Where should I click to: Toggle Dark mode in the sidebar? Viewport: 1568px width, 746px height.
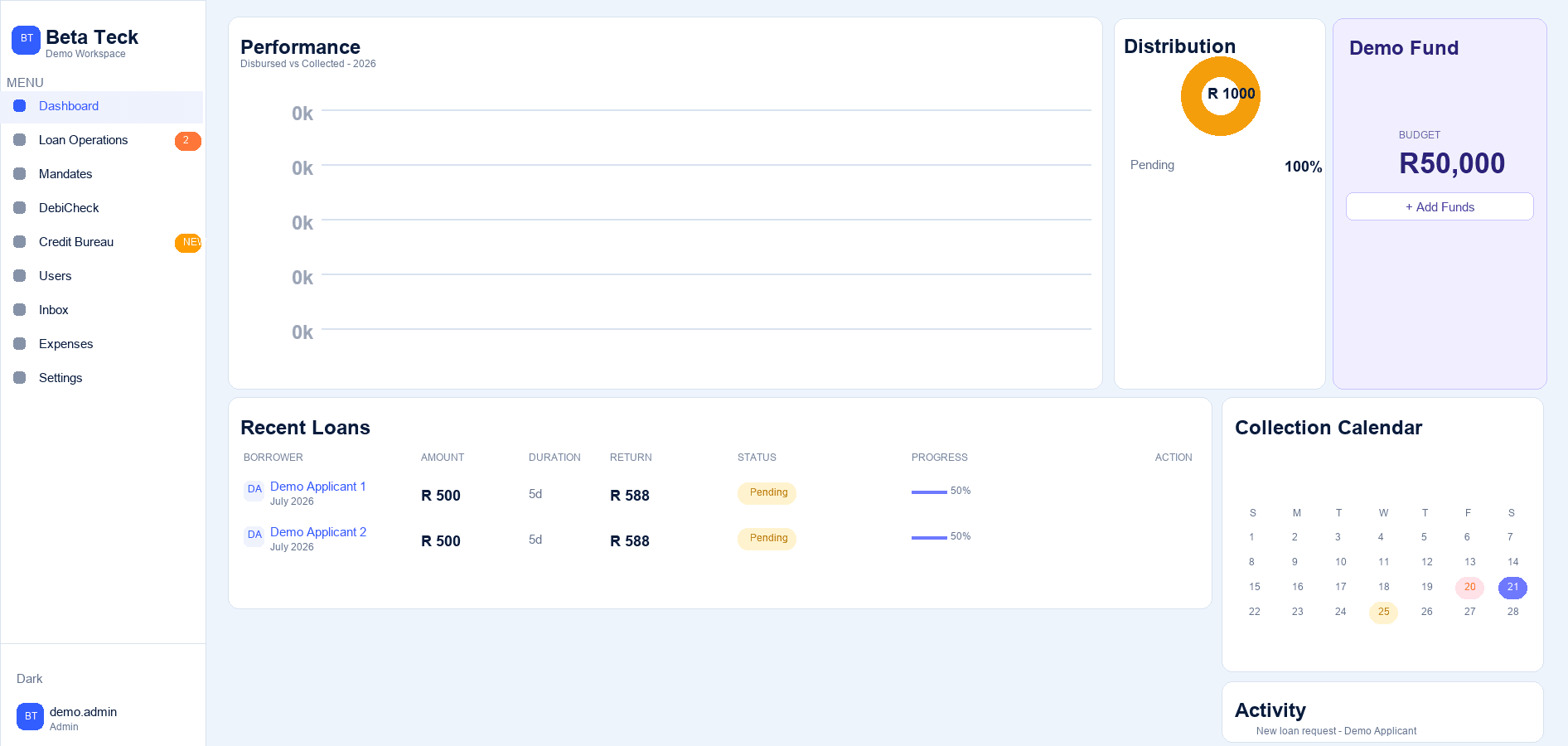tap(29, 679)
